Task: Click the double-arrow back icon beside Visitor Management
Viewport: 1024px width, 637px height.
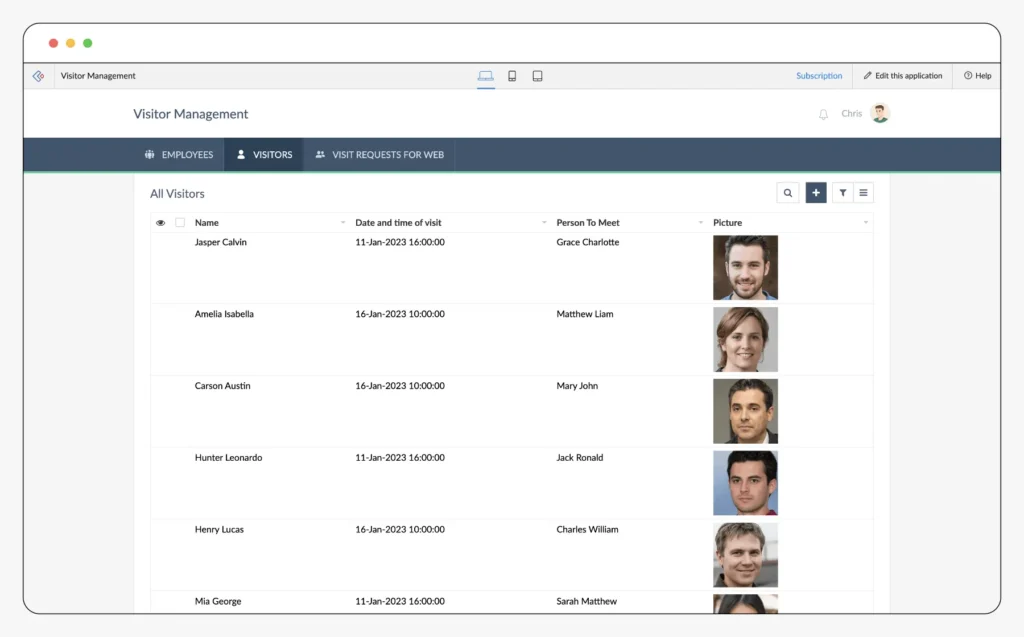Action: coord(38,75)
